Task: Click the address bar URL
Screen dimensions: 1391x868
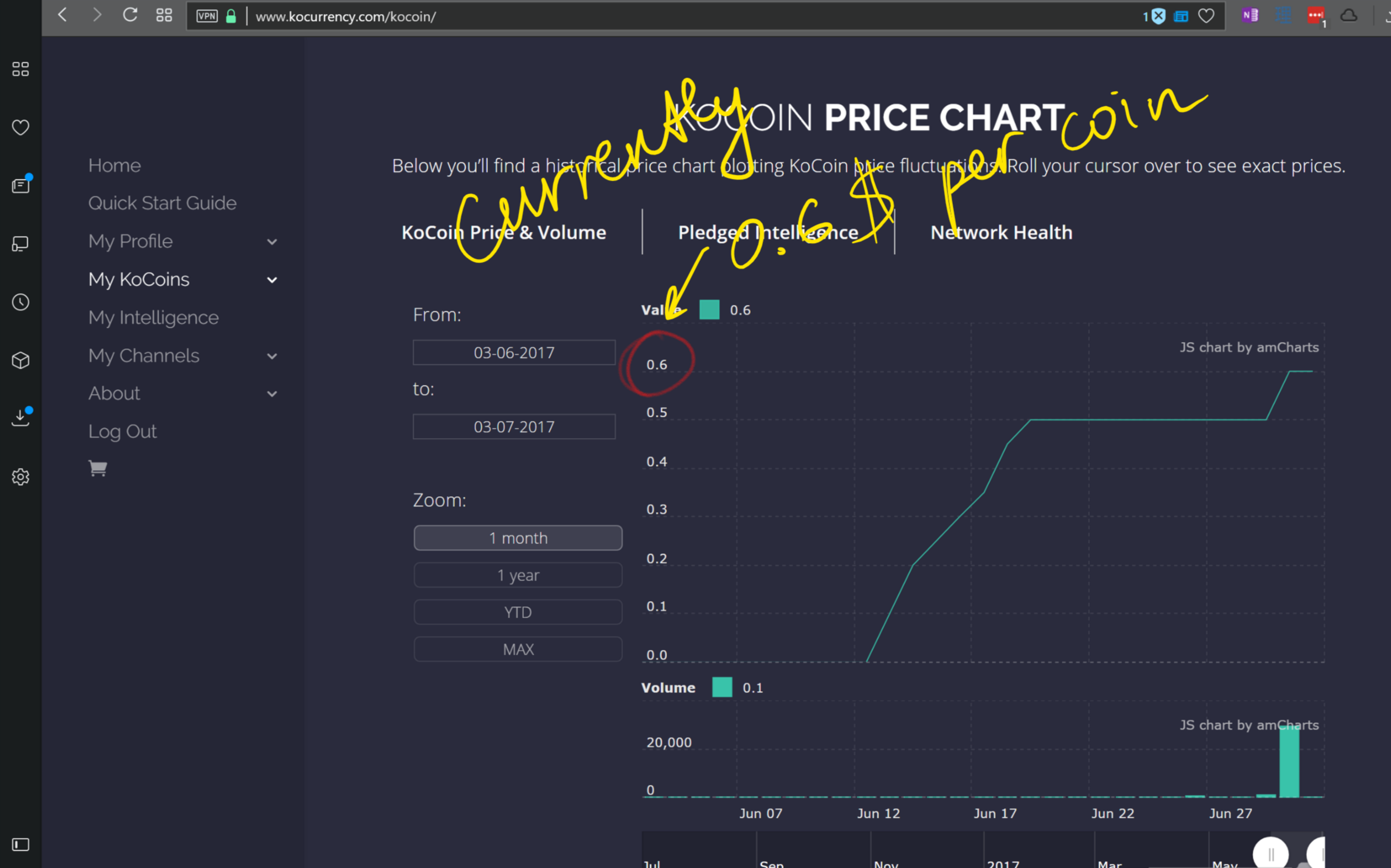Action: point(346,17)
